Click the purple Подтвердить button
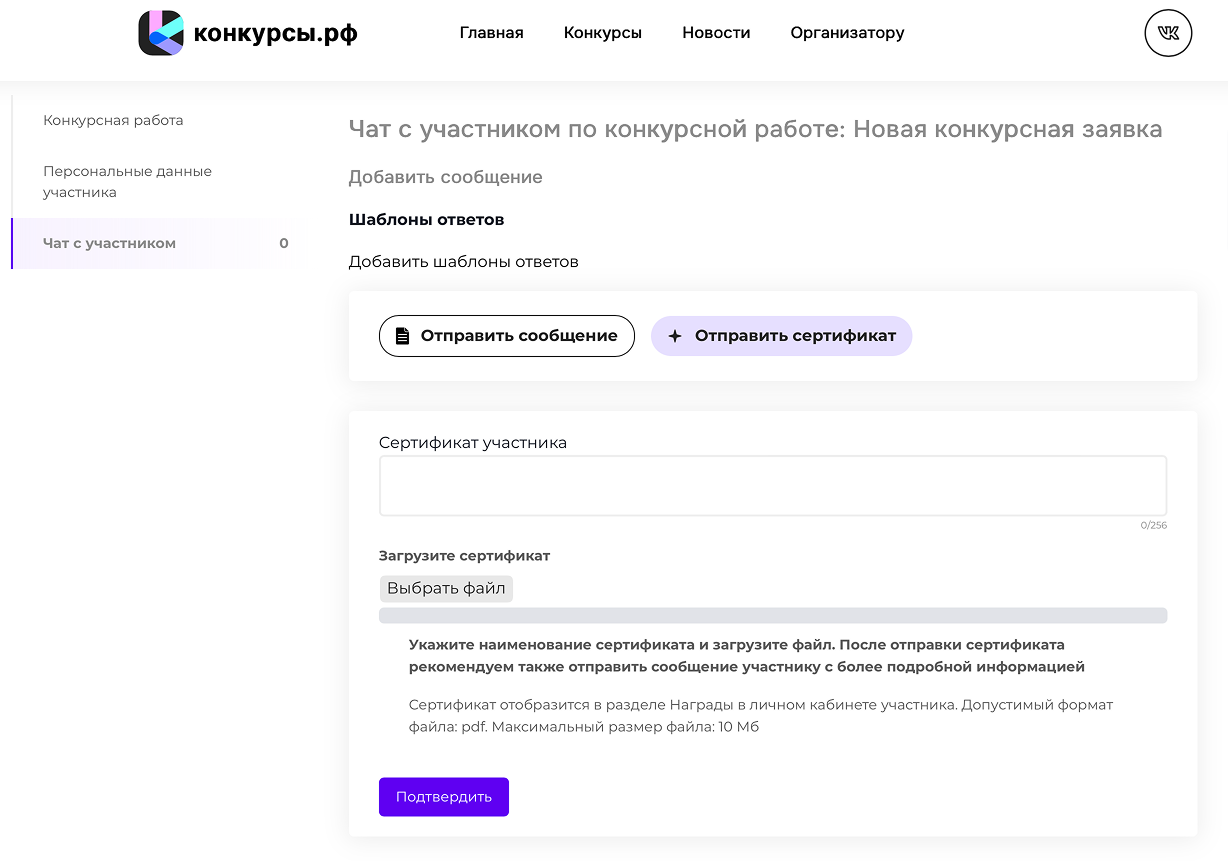 click(x=443, y=797)
